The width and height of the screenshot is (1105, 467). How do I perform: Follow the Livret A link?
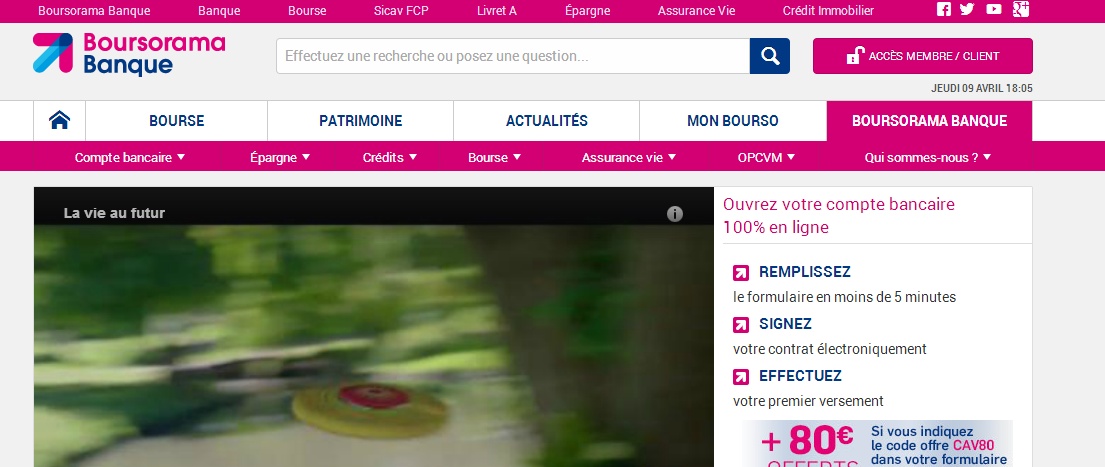[x=497, y=11]
